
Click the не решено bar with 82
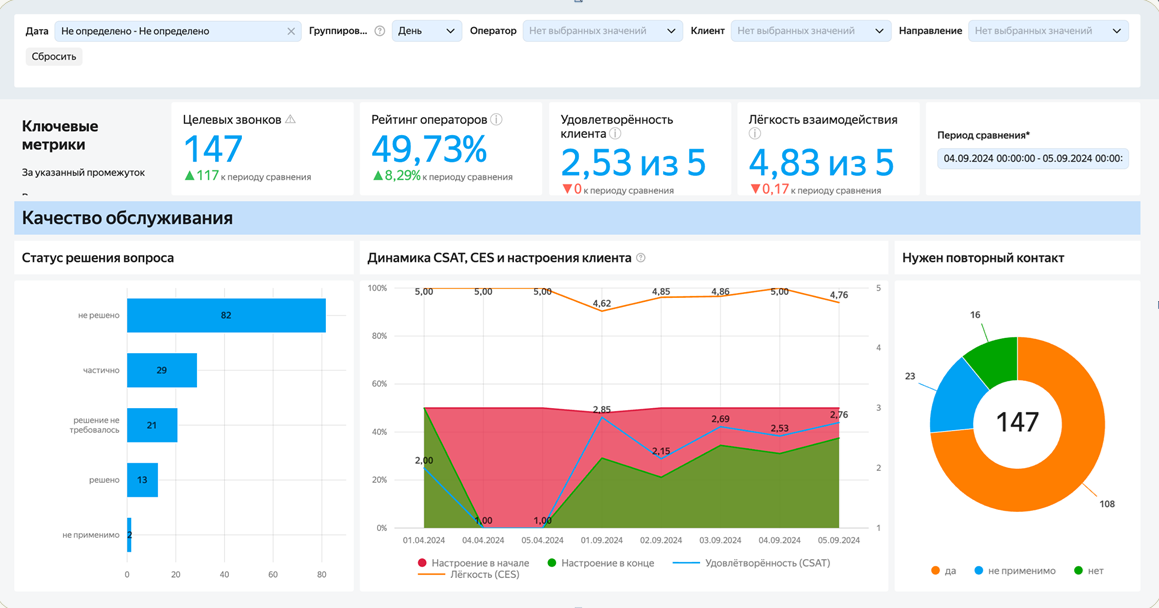coord(226,315)
